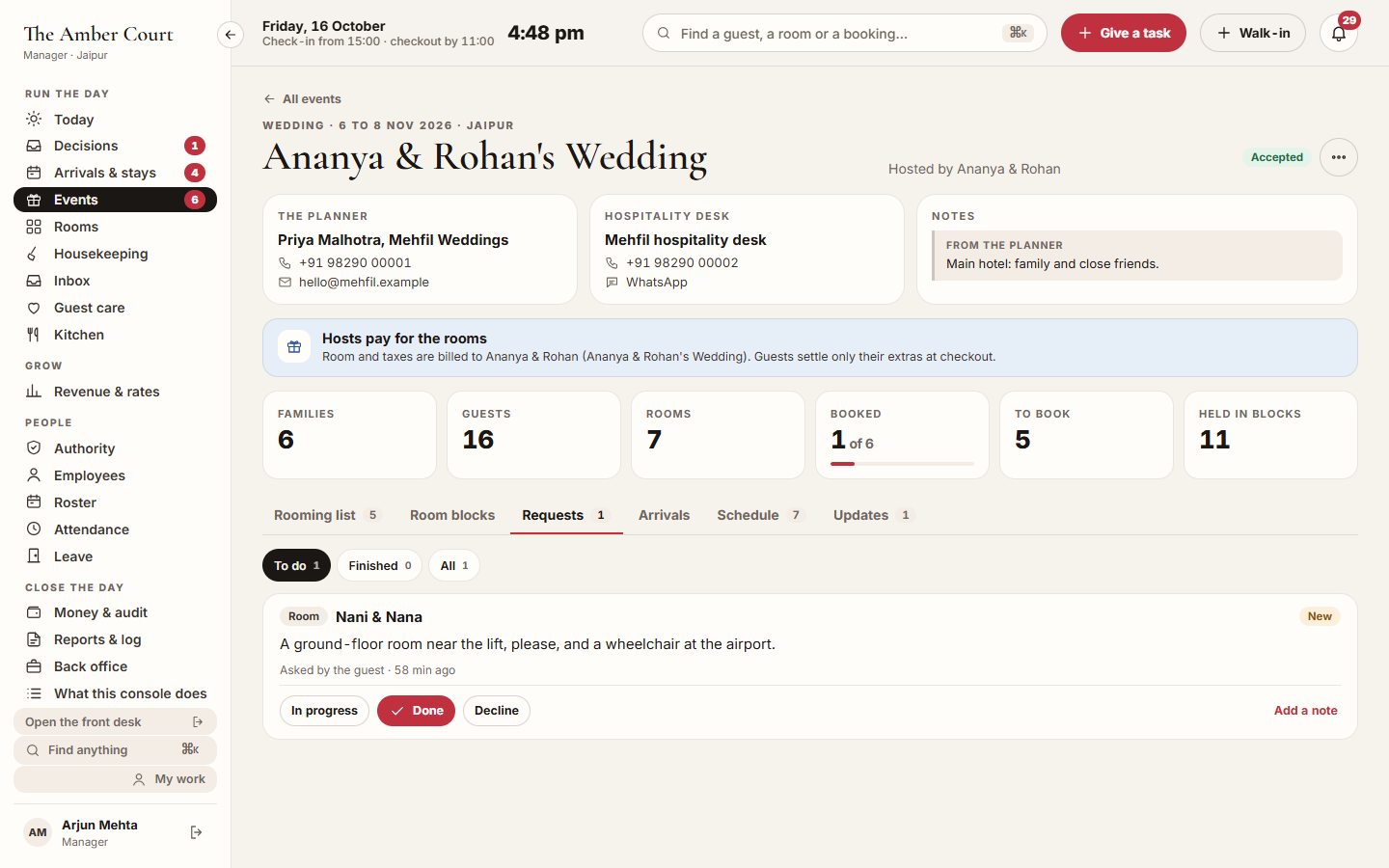Screen dimensions: 1389x868
Task: Click the Add a note link
Action: click(x=1305, y=711)
